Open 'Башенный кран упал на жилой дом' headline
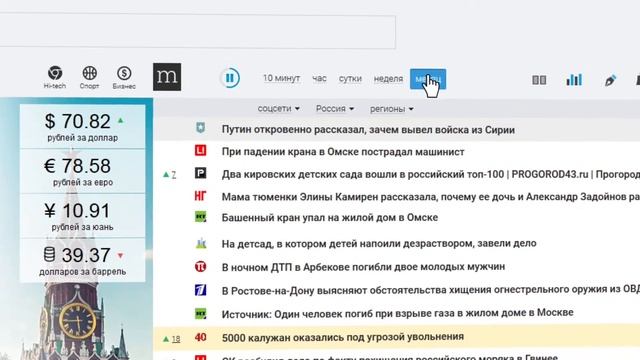Viewport: 640px width, 360px height. point(330,218)
